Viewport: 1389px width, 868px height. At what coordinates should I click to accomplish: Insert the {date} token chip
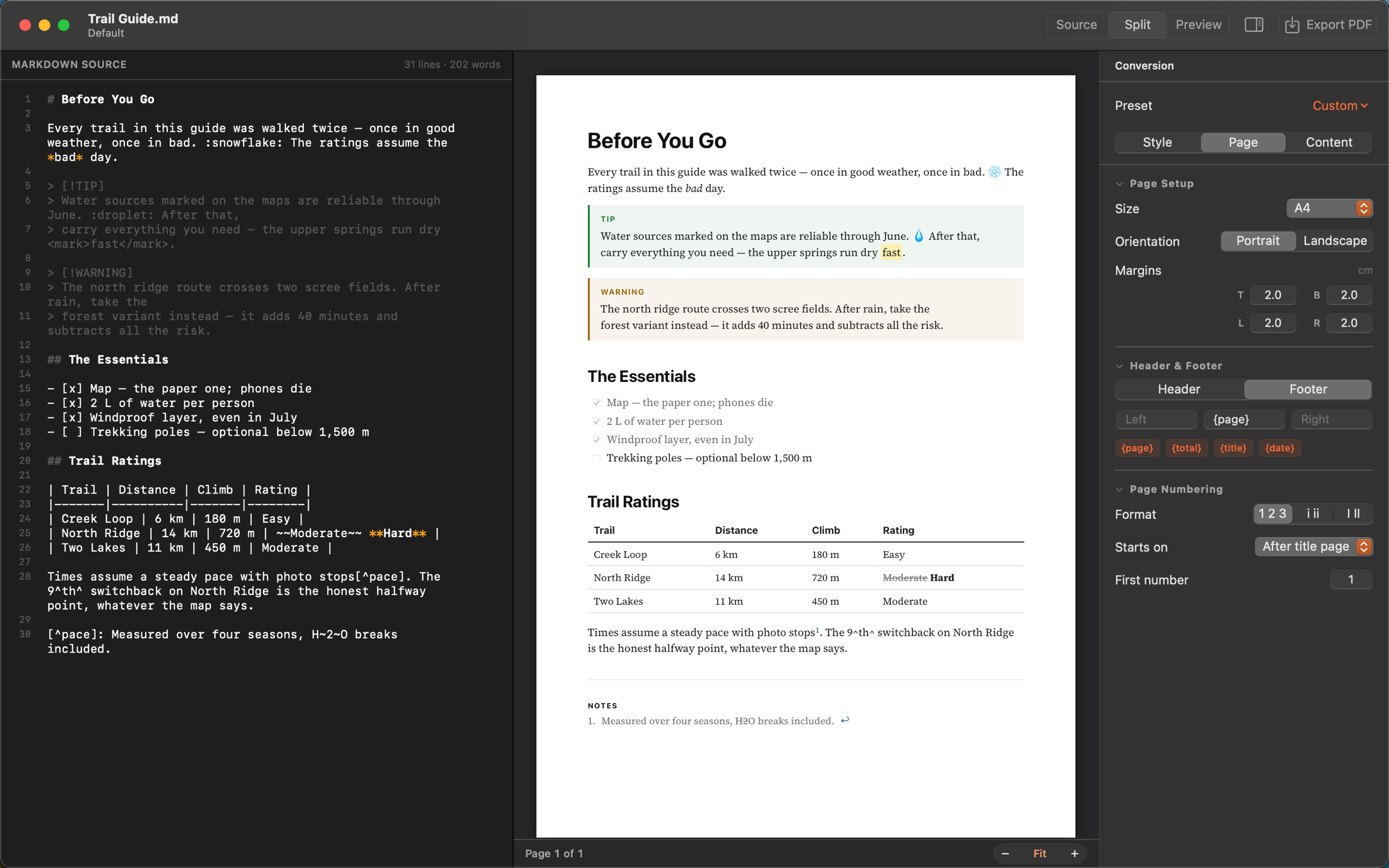tap(1279, 448)
